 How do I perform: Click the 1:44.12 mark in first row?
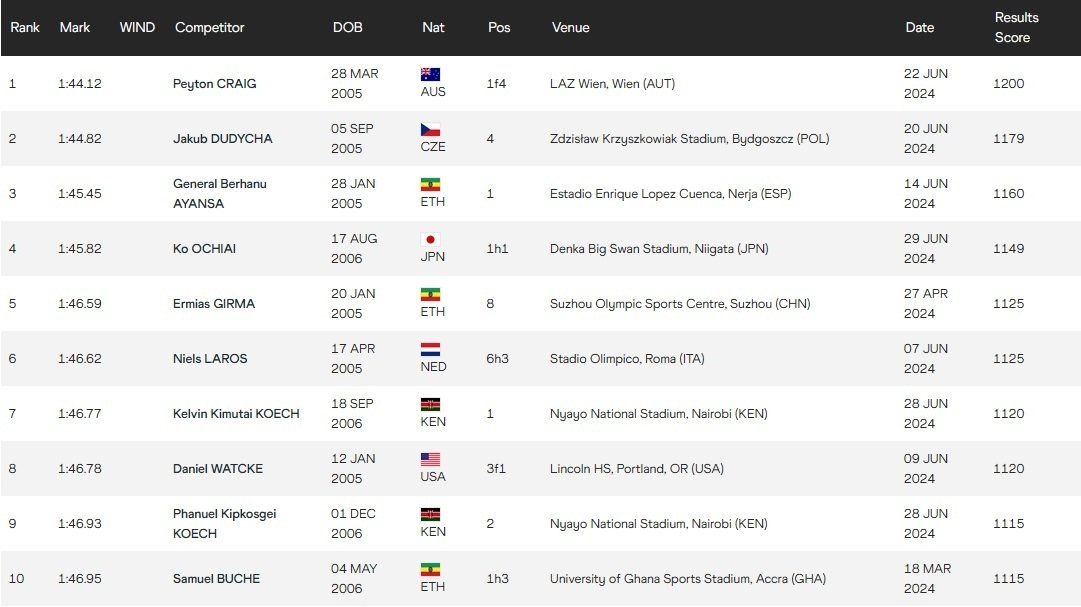click(x=80, y=84)
